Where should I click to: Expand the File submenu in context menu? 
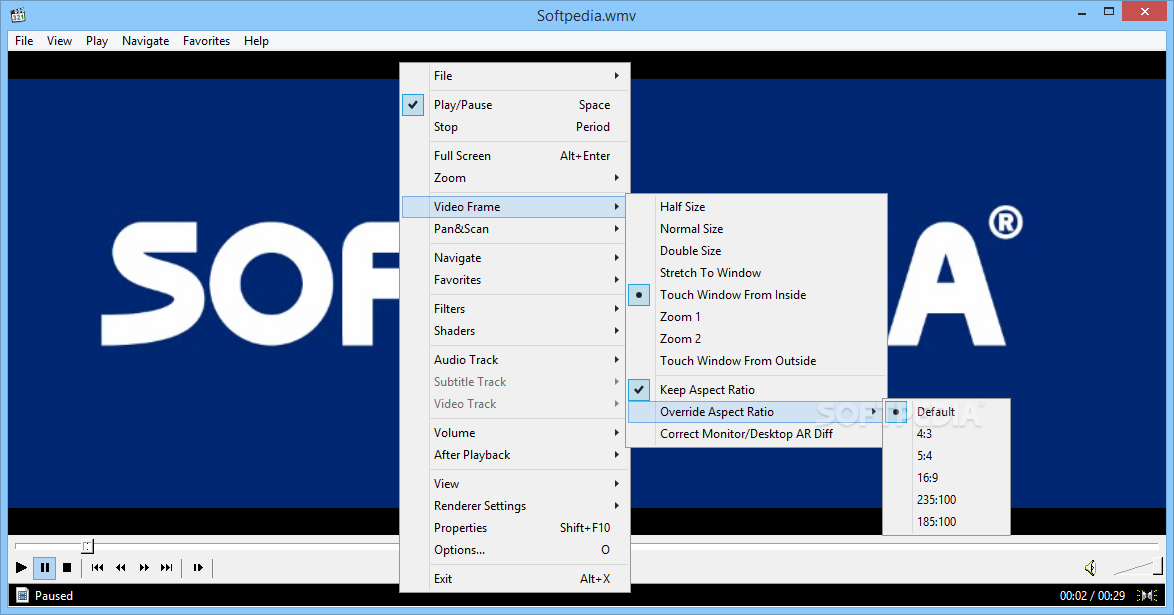(516, 76)
